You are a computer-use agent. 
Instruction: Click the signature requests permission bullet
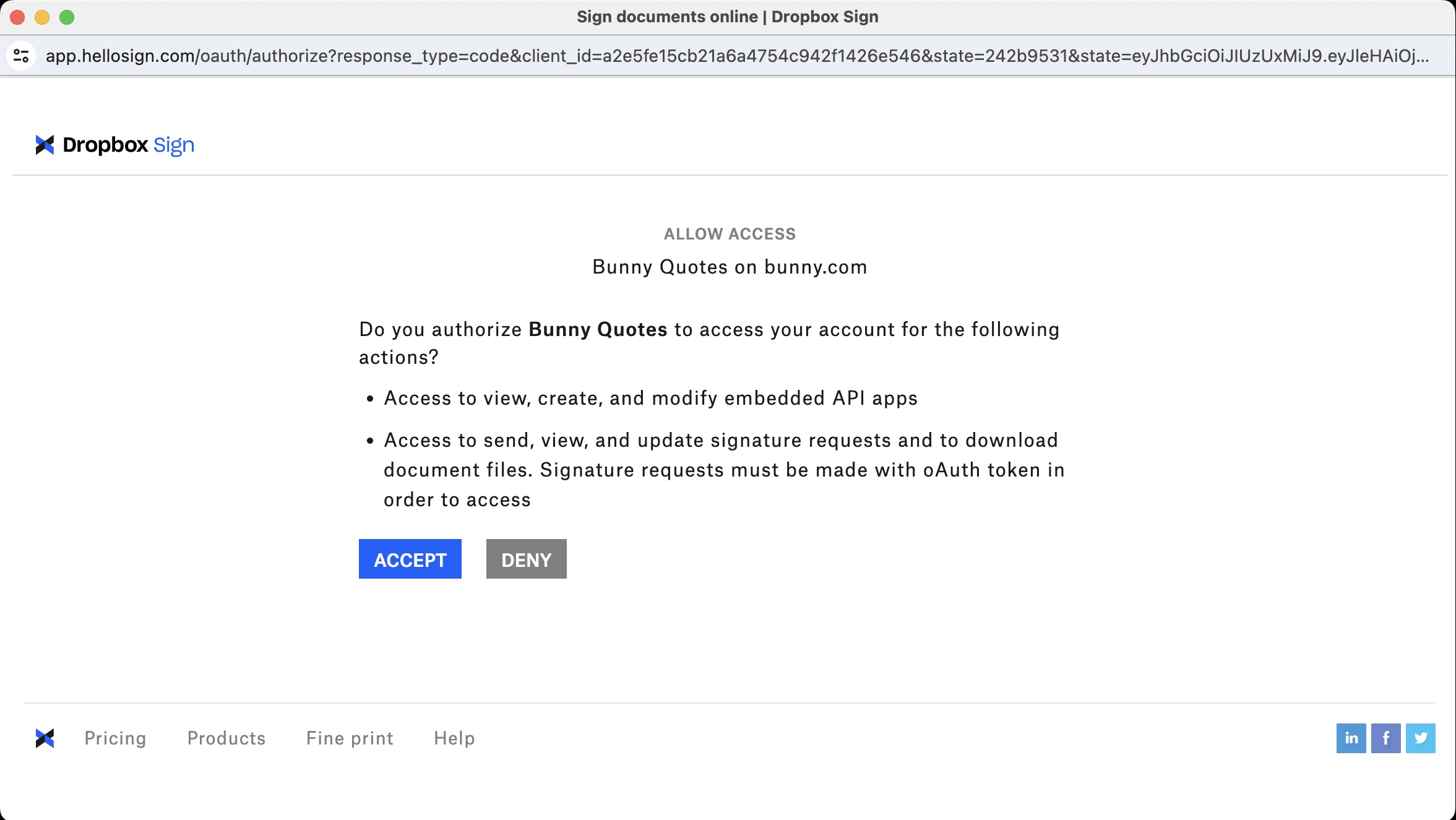pyautogui.click(x=724, y=470)
